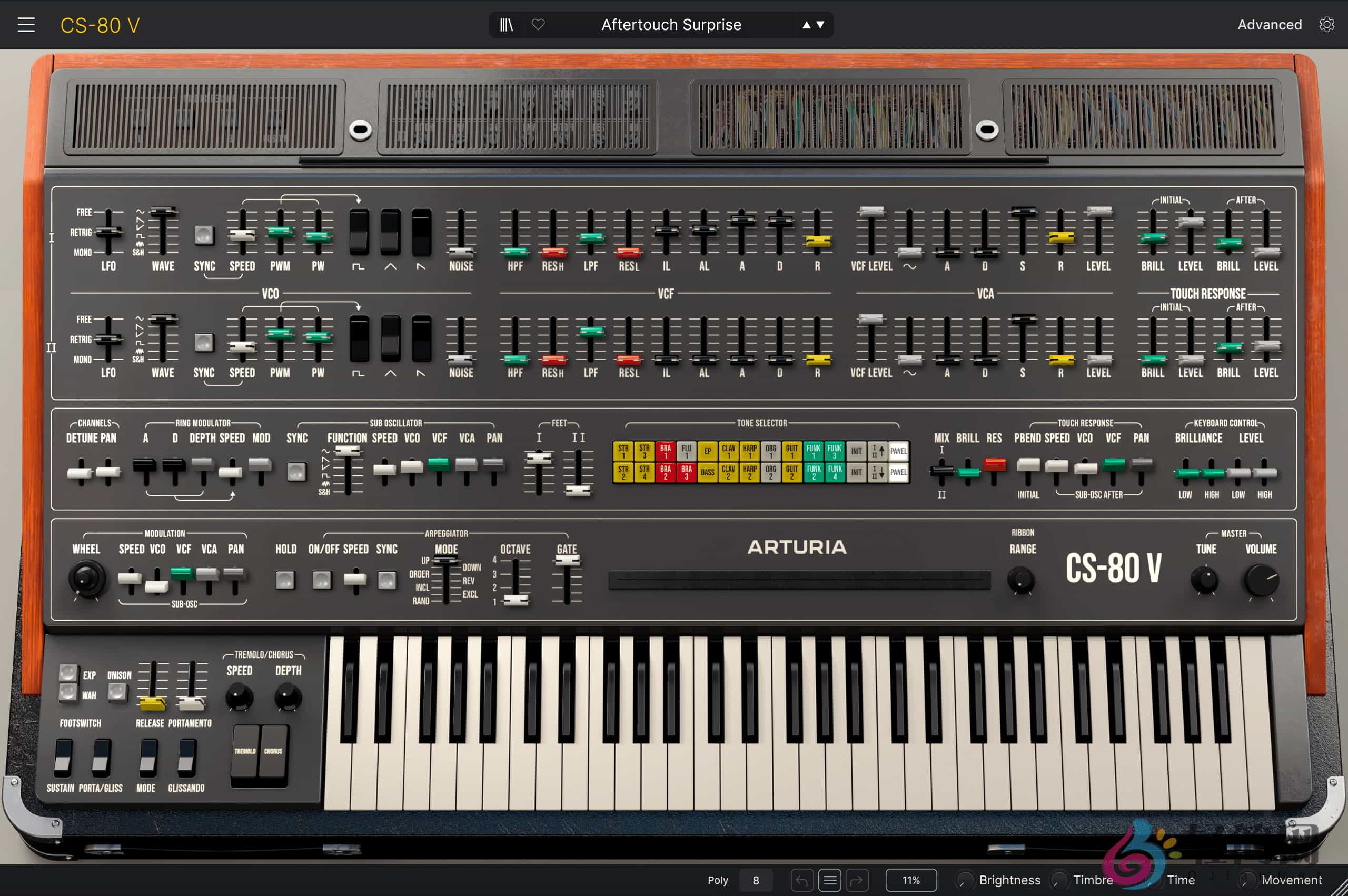Click the Brightness macro knob
The width and height of the screenshot is (1348, 896).
966,881
